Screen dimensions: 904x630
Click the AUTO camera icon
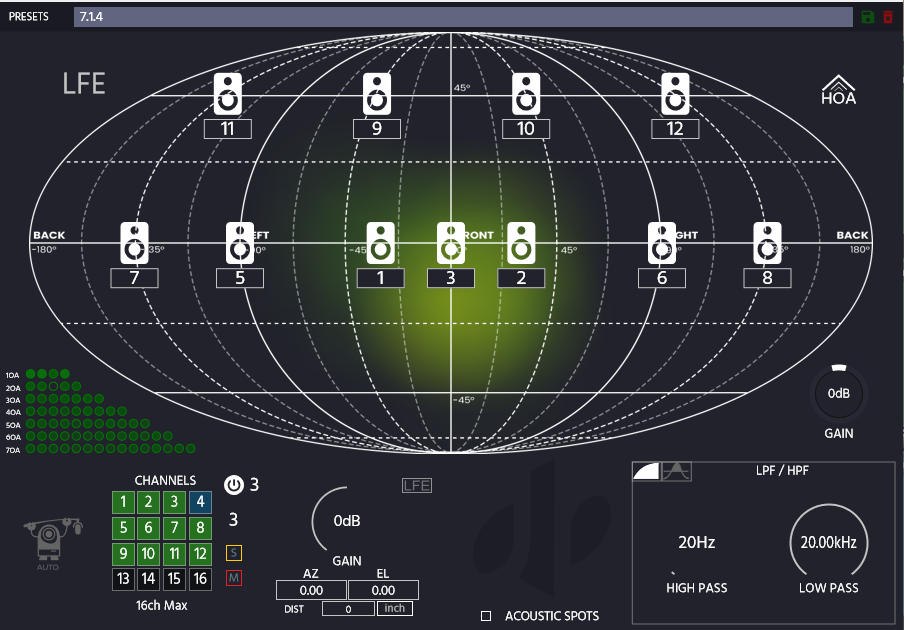click(x=52, y=542)
